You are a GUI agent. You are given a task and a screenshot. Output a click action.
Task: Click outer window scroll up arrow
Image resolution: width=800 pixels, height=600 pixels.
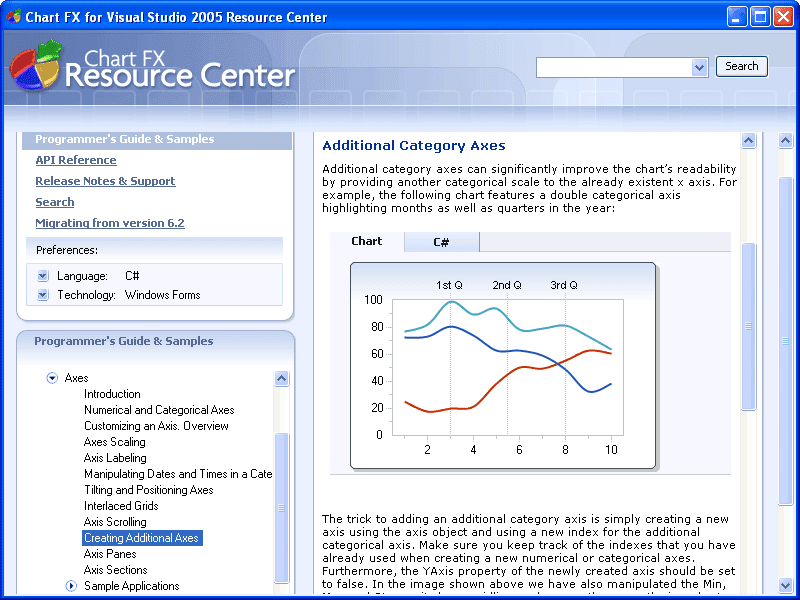point(786,140)
